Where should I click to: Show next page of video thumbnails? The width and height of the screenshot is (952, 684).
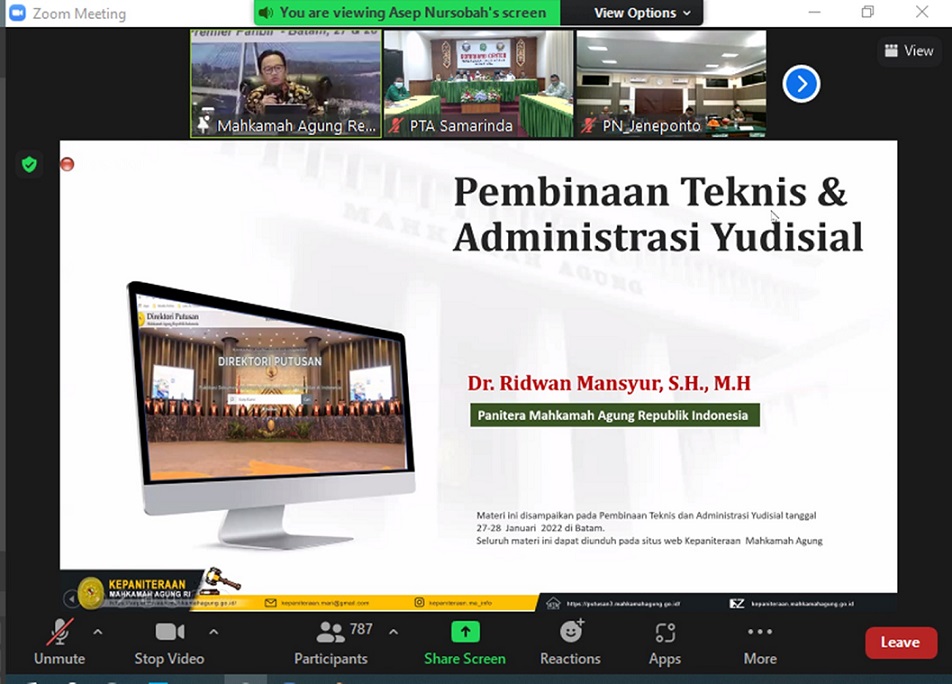pos(801,84)
